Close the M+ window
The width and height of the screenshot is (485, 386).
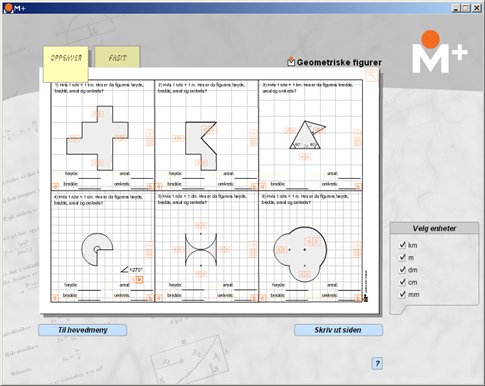point(477,8)
